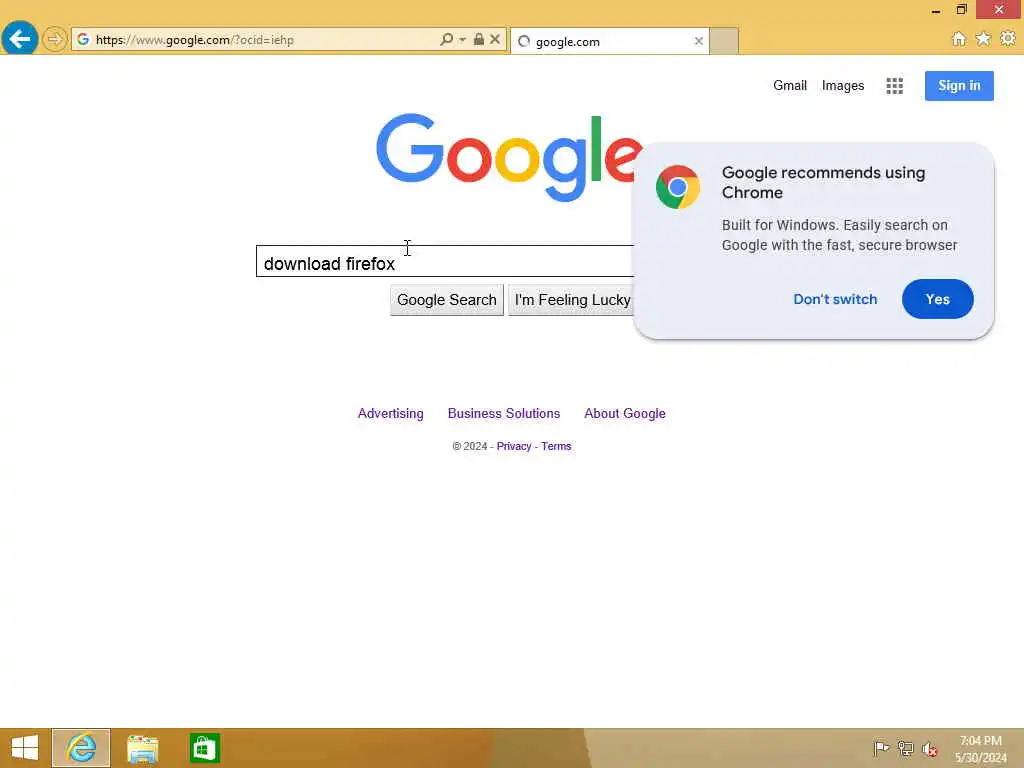Open the Tools gear icon
This screenshot has height=768, width=1024.
tap(1008, 39)
